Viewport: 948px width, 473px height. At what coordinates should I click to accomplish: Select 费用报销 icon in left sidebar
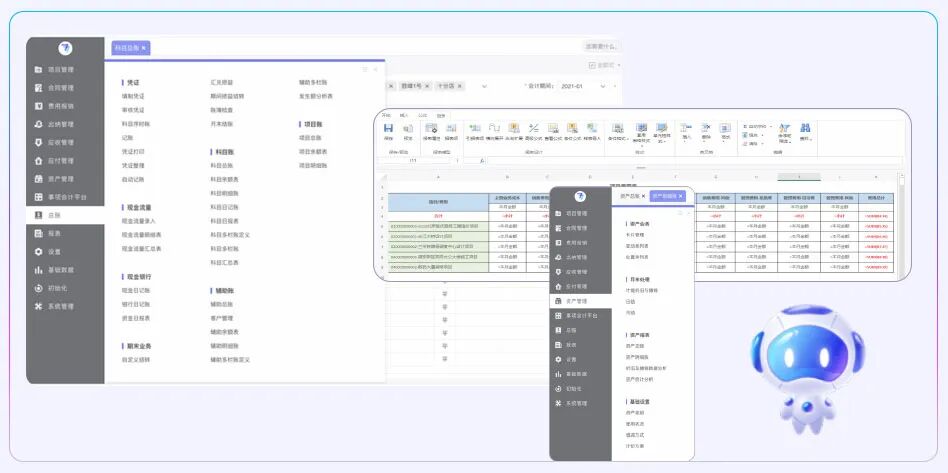pyautogui.click(x=38, y=106)
